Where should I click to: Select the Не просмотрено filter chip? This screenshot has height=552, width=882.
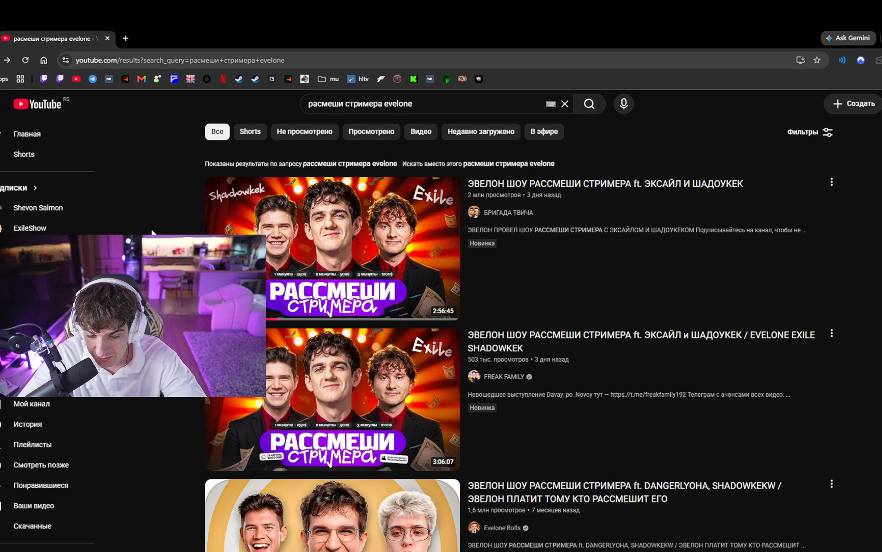[304, 132]
